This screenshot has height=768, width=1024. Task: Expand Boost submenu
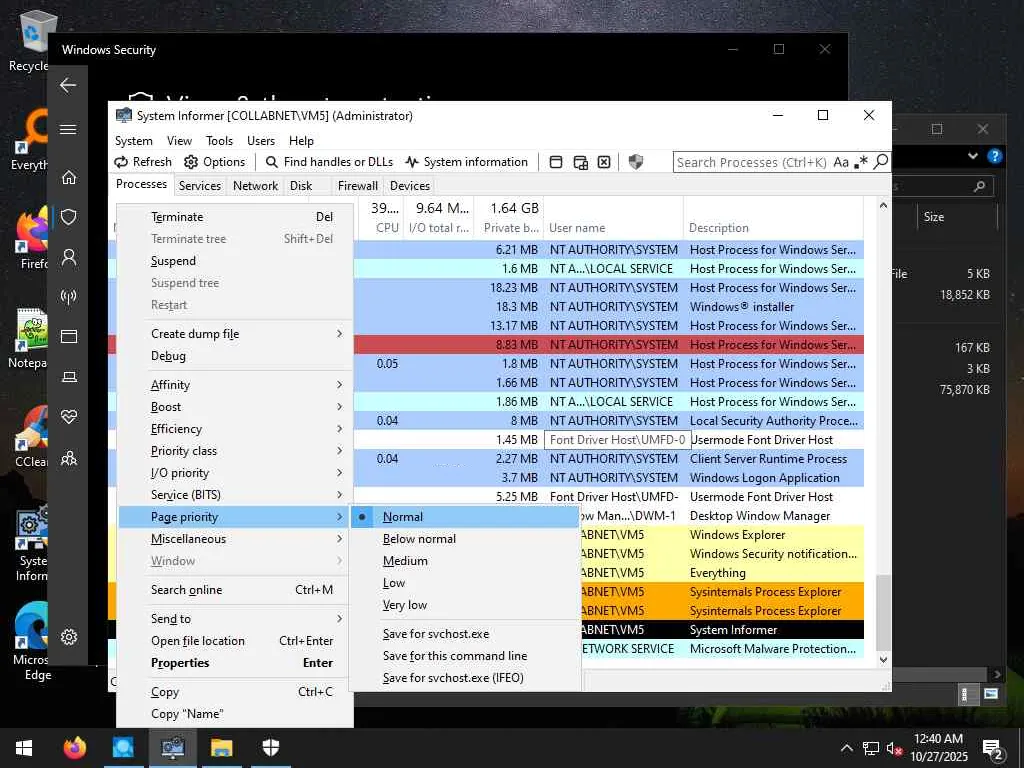[x=235, y=407]
